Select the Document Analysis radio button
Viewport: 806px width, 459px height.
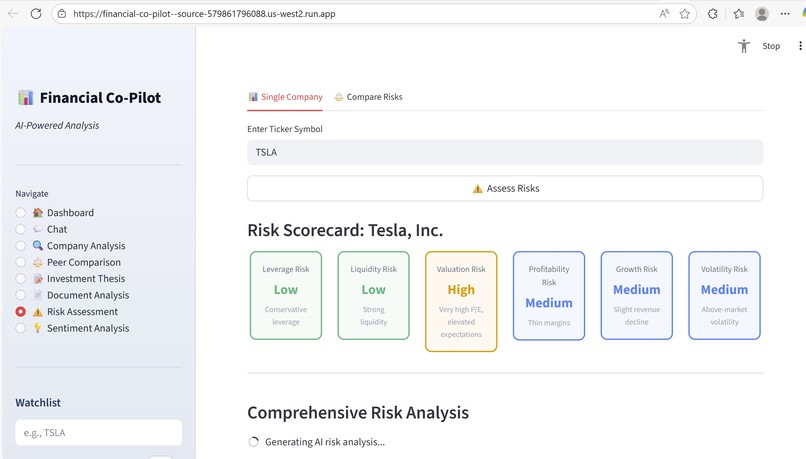[x=21, y=295]
